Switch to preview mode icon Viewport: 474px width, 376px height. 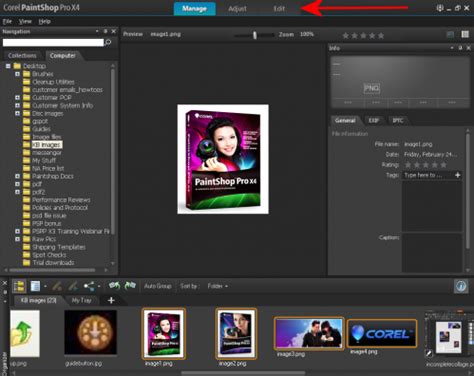pos(450,34)
